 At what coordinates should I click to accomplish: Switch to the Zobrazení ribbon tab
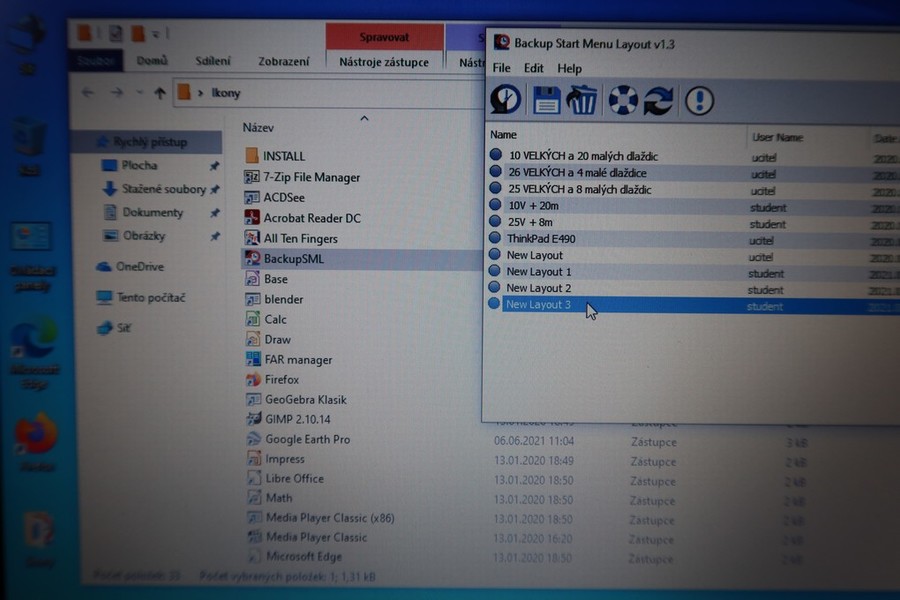tap(284, 62)
